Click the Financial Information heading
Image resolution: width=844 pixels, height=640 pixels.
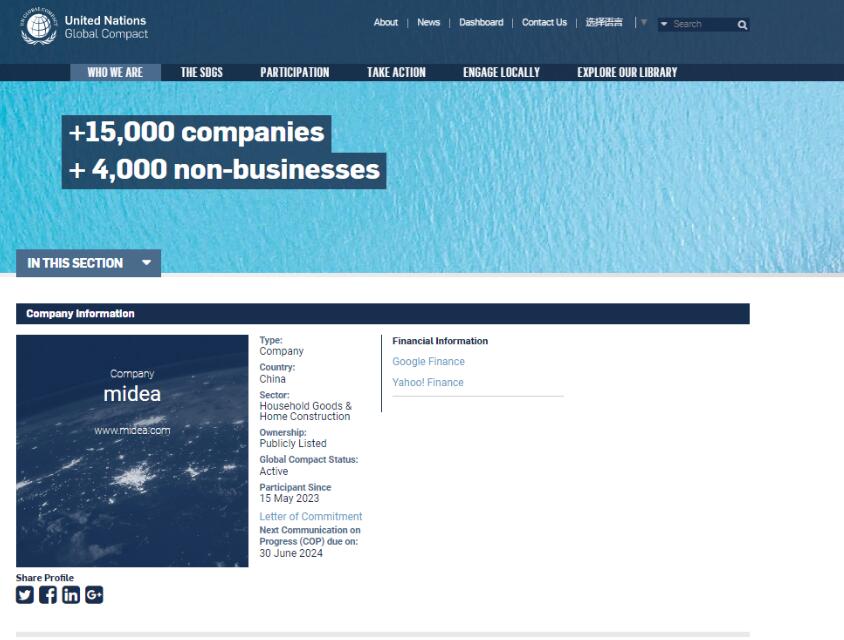pos(440,341)
